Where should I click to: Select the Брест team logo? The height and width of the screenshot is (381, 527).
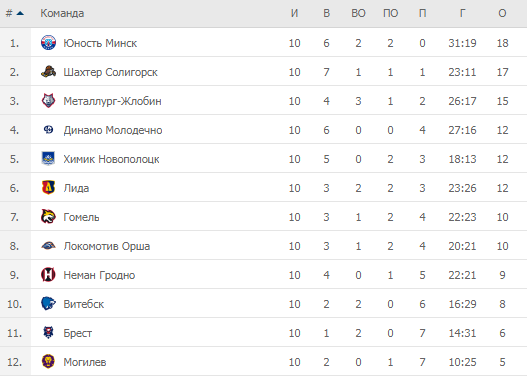click(x=48, y=333)
